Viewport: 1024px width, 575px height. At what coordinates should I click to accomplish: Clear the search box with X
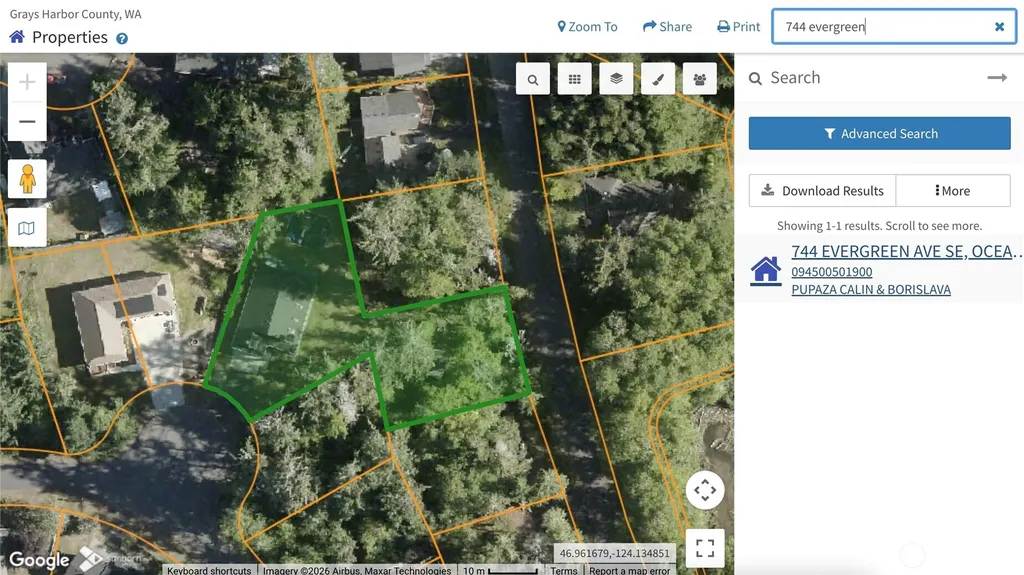point(999,27)
